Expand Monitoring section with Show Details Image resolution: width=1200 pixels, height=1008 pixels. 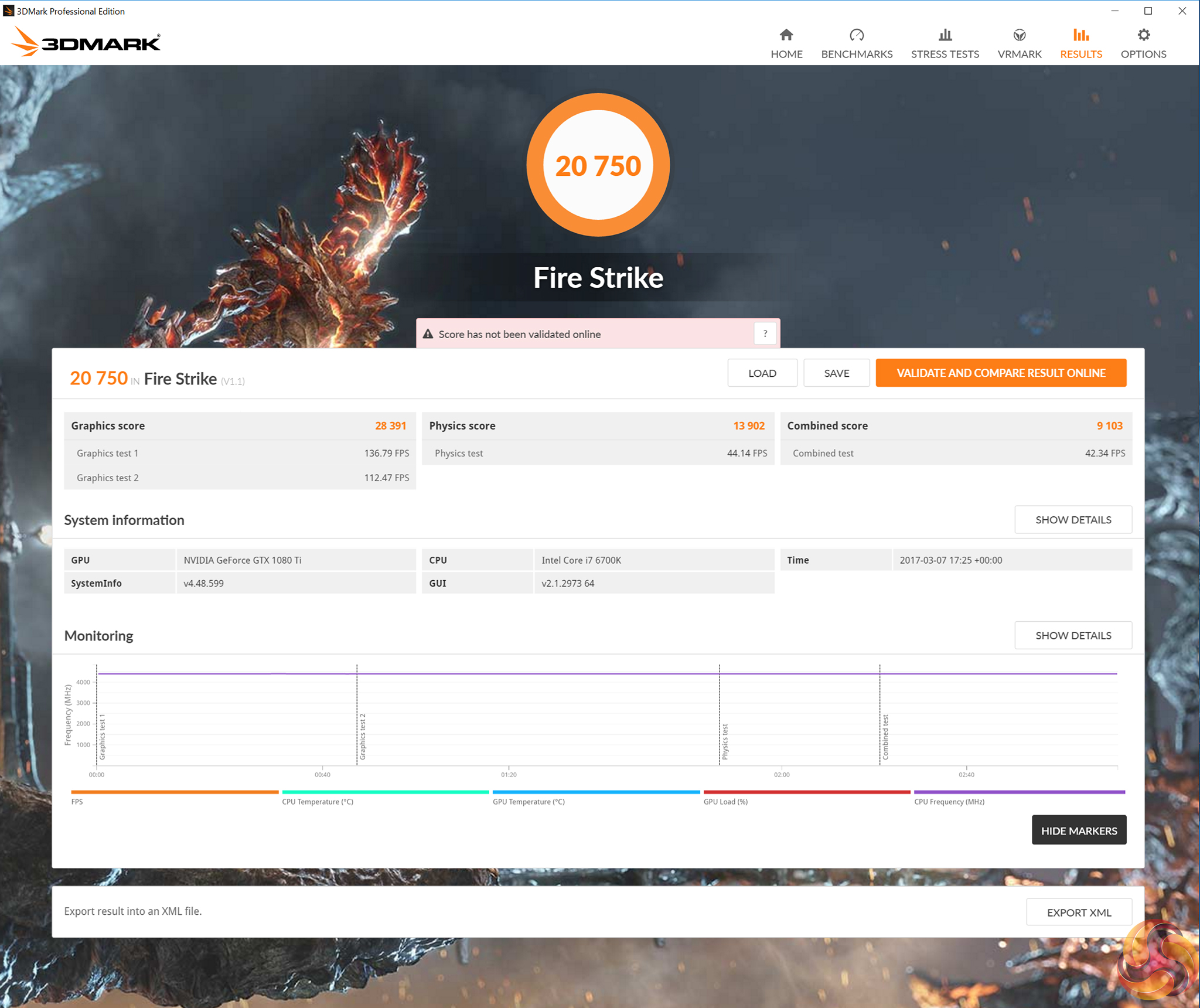pos(1072,635)
